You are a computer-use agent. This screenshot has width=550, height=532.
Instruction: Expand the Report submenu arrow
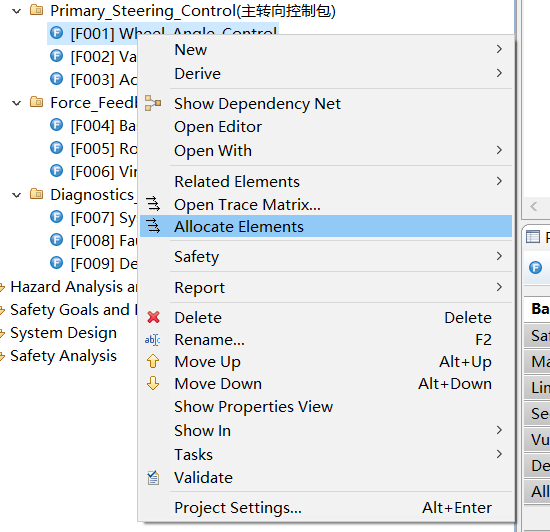coord(499,287)
